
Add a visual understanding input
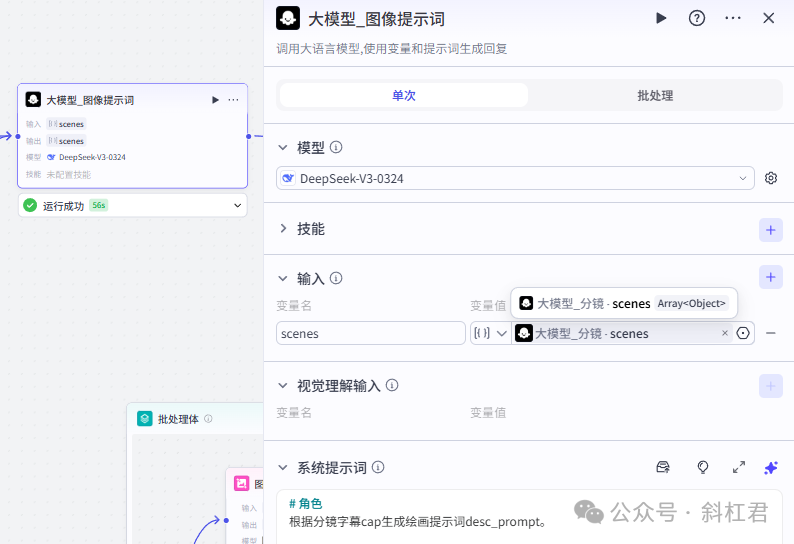pos(771,386)
